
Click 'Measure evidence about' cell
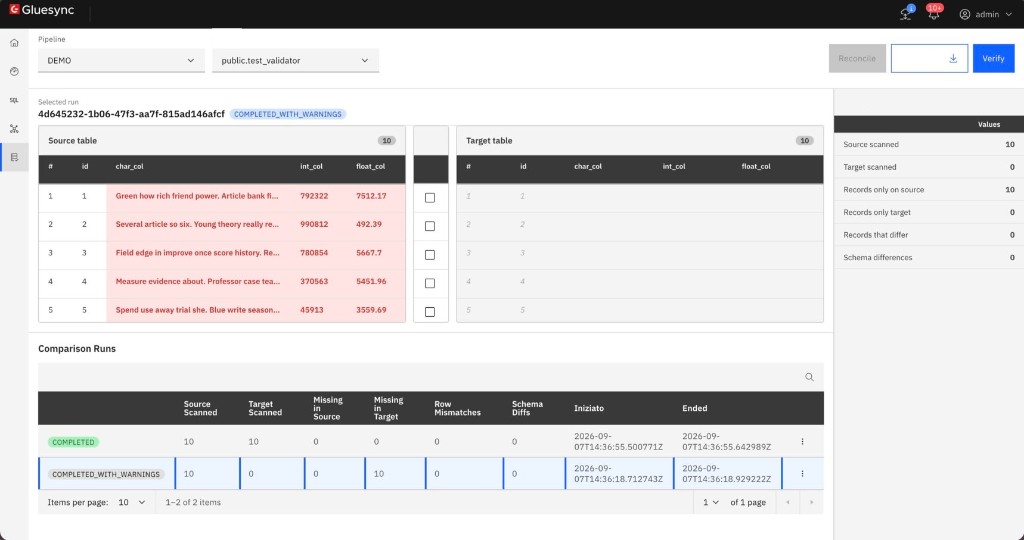197,281
